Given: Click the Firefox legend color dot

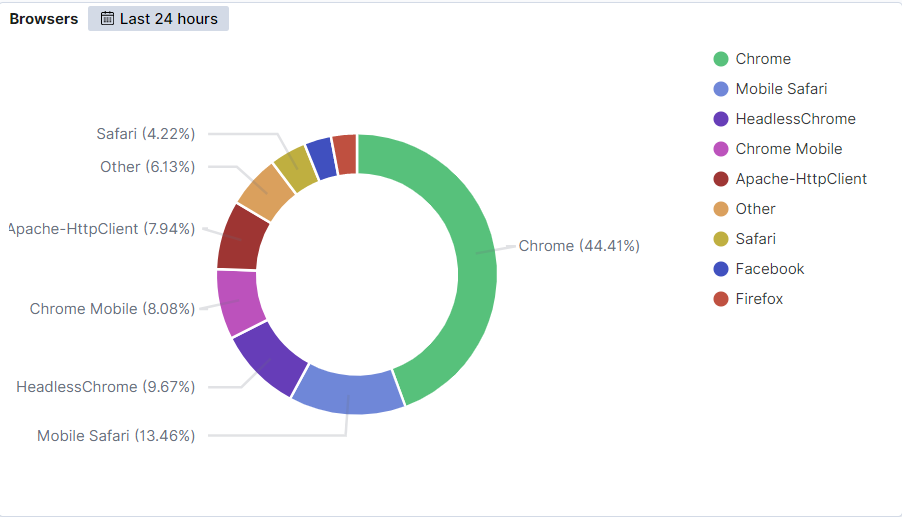Looking at the screenshot, I should [720, 299].
